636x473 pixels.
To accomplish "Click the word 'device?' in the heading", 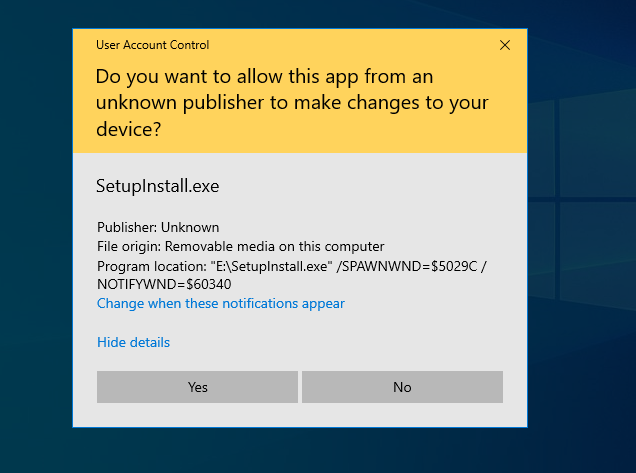I will coord(129,129).
